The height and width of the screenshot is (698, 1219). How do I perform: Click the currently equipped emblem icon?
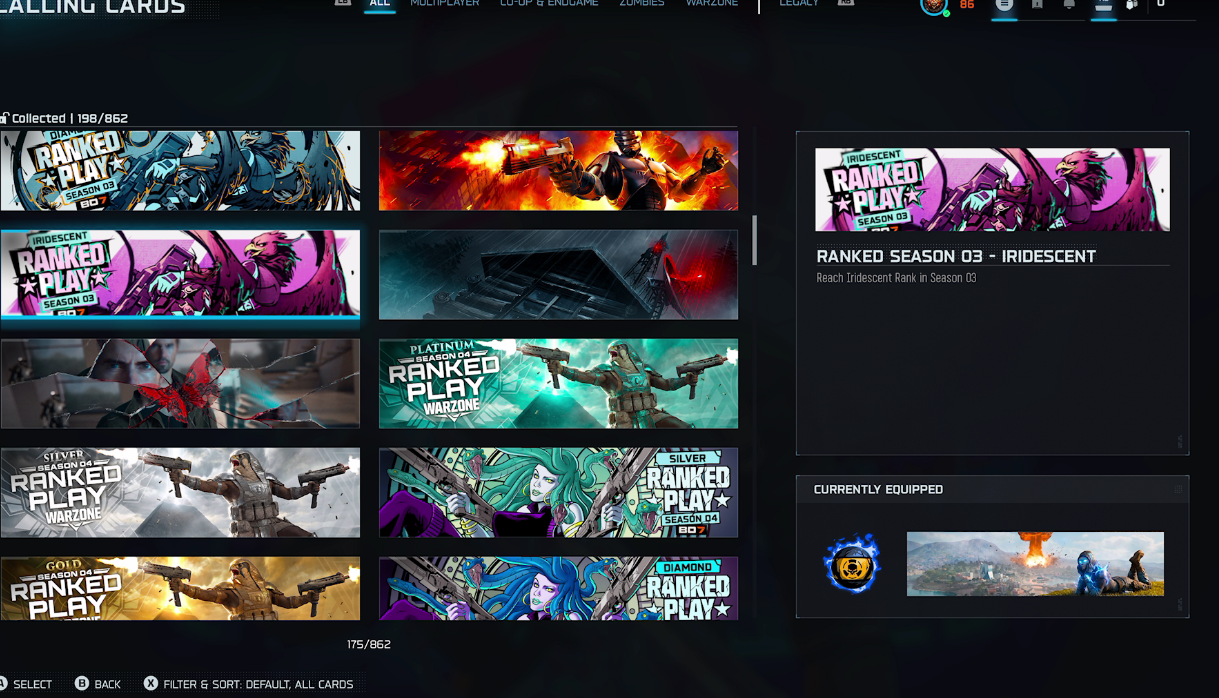pos(851,564)
